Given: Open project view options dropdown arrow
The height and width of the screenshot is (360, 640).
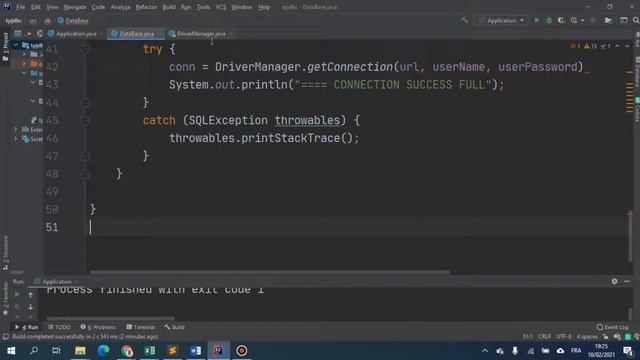Looking at the screenshot, I should pos(29,33).
